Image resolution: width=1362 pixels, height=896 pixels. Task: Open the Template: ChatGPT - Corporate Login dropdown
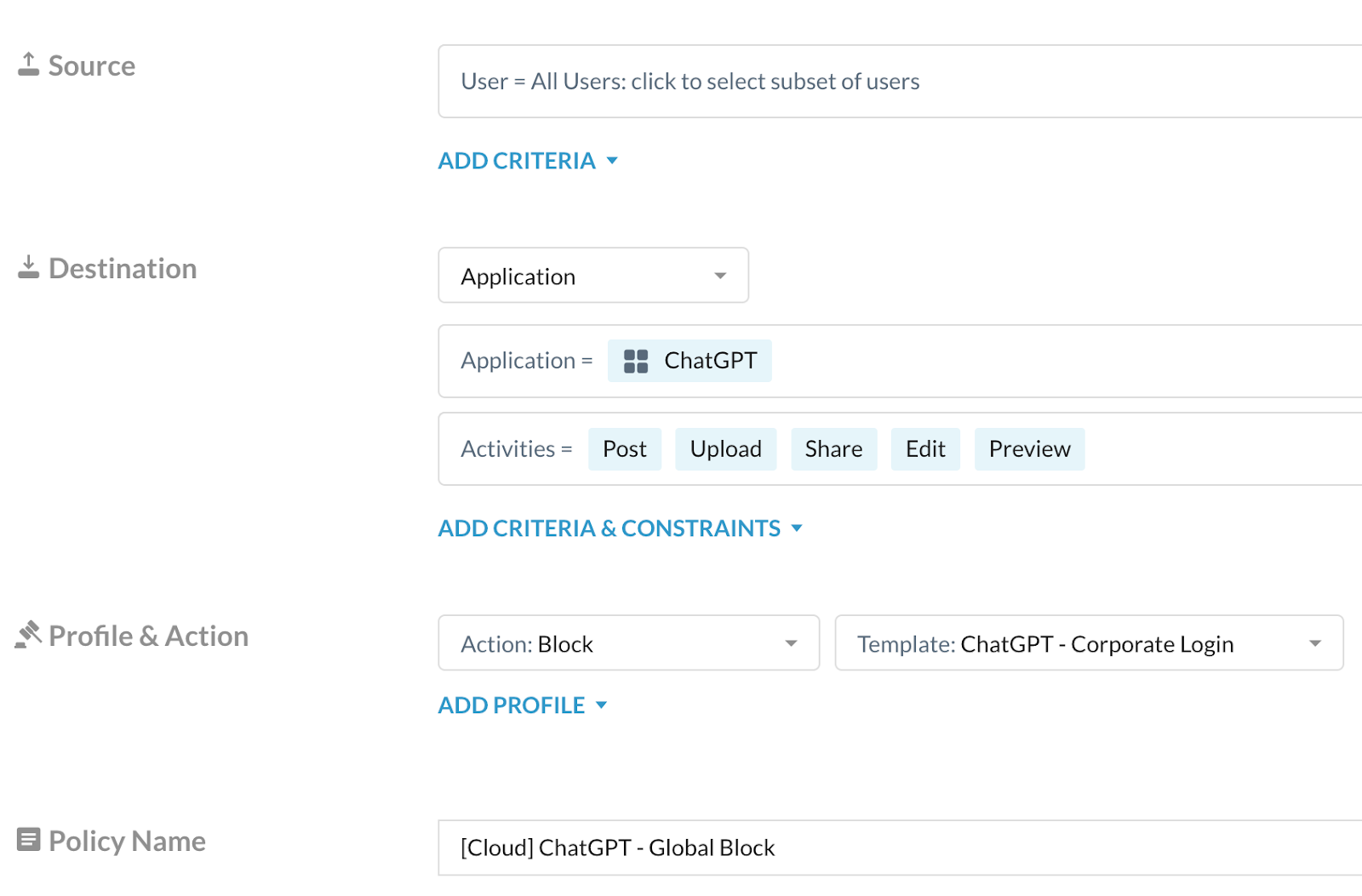[1089, 643]
